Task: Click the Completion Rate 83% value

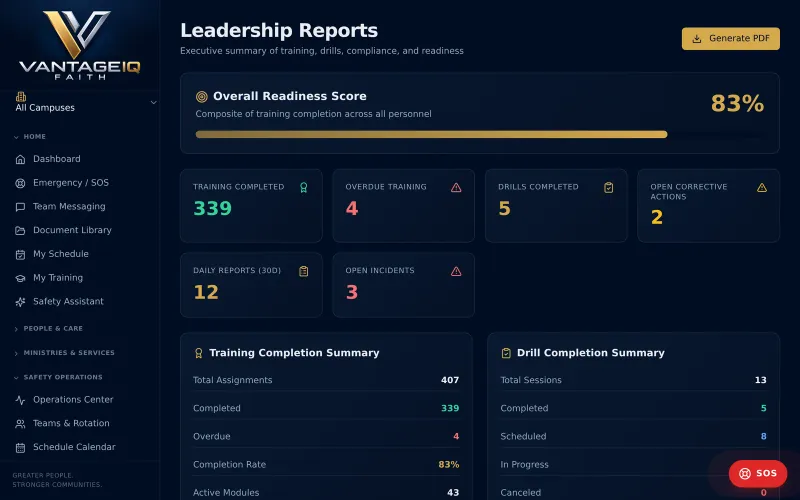Action: [x=448, y=465]
